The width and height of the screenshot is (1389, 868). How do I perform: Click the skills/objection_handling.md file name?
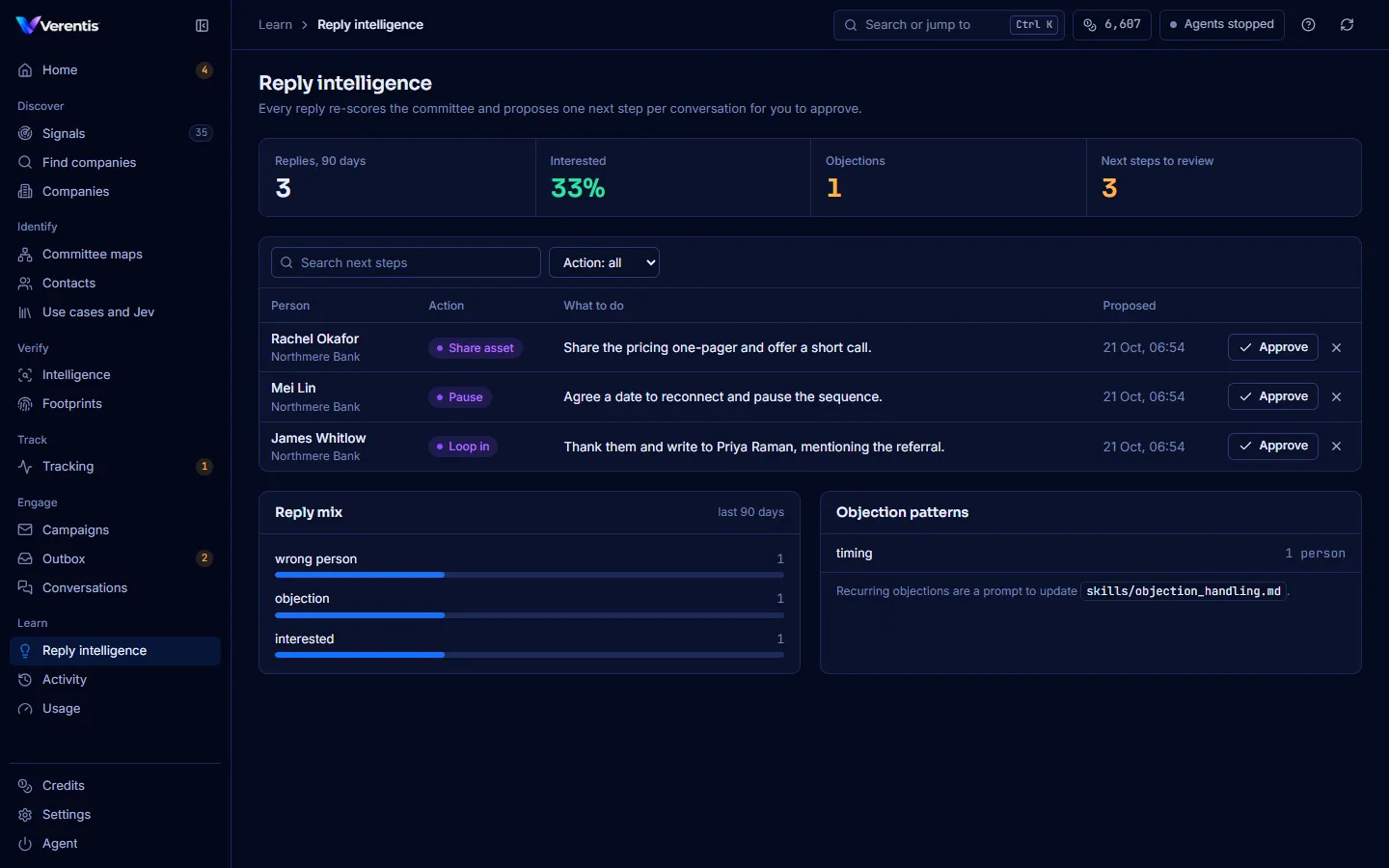[1184, 591]
